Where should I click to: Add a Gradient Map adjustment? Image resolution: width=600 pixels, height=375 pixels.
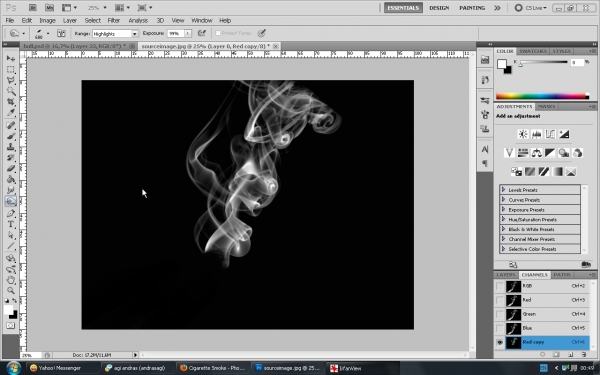point(558,172)
